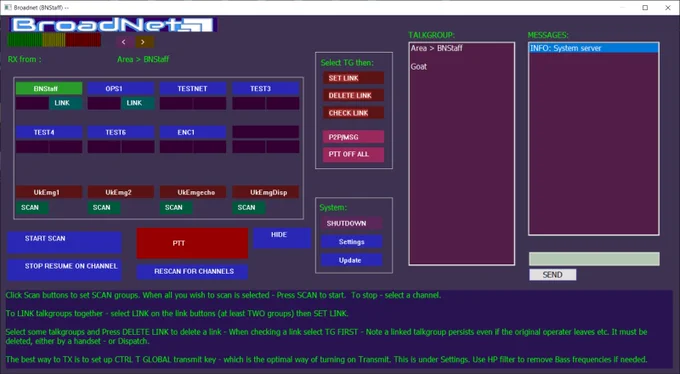680x374 pixels.
Task: Close the Broadnet window
Action: click(668, 7)
